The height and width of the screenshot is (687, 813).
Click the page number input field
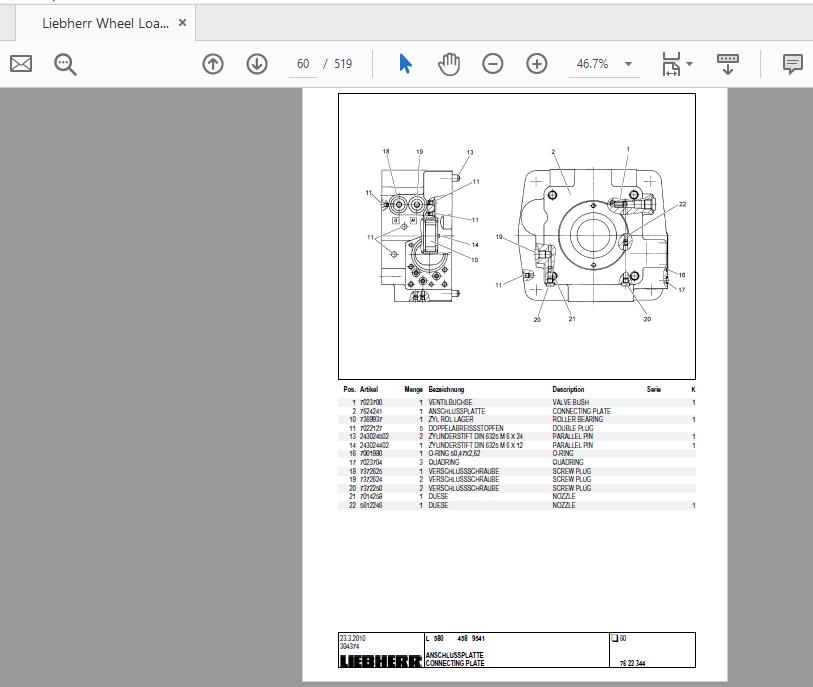(x=301, y=63)
